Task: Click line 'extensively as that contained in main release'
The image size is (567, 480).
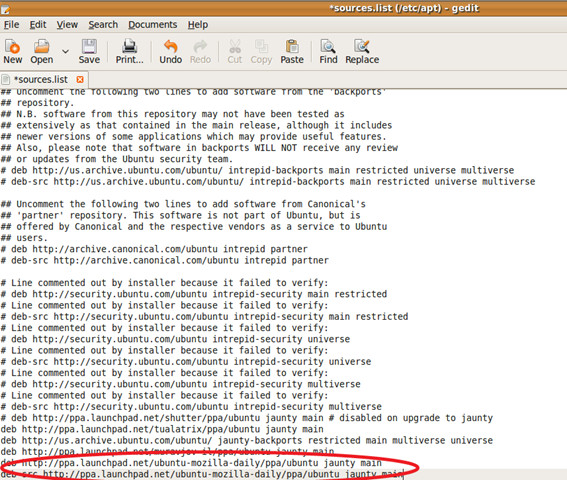Action: click(x=196, y=126)
